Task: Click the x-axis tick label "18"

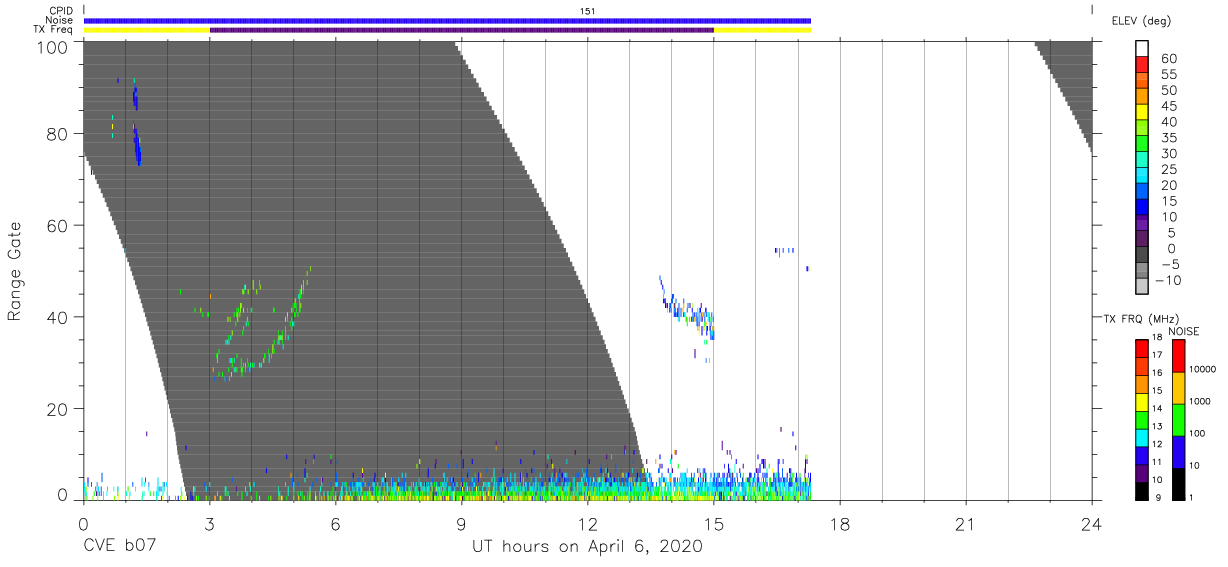Action: pyautogui.click(x=840, y=522)
